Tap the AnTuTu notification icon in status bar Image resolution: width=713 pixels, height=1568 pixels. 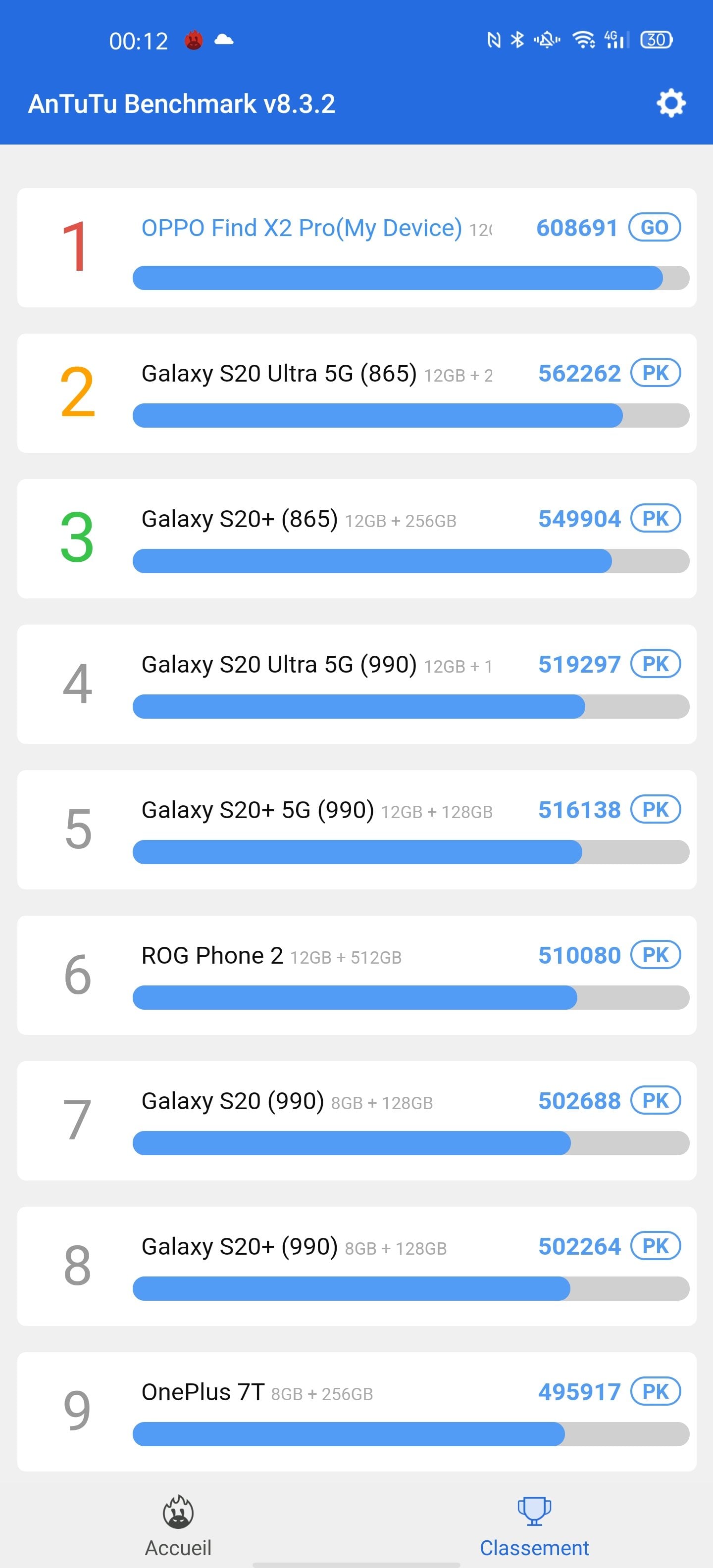pyautogui.click(x=194, y=40)
